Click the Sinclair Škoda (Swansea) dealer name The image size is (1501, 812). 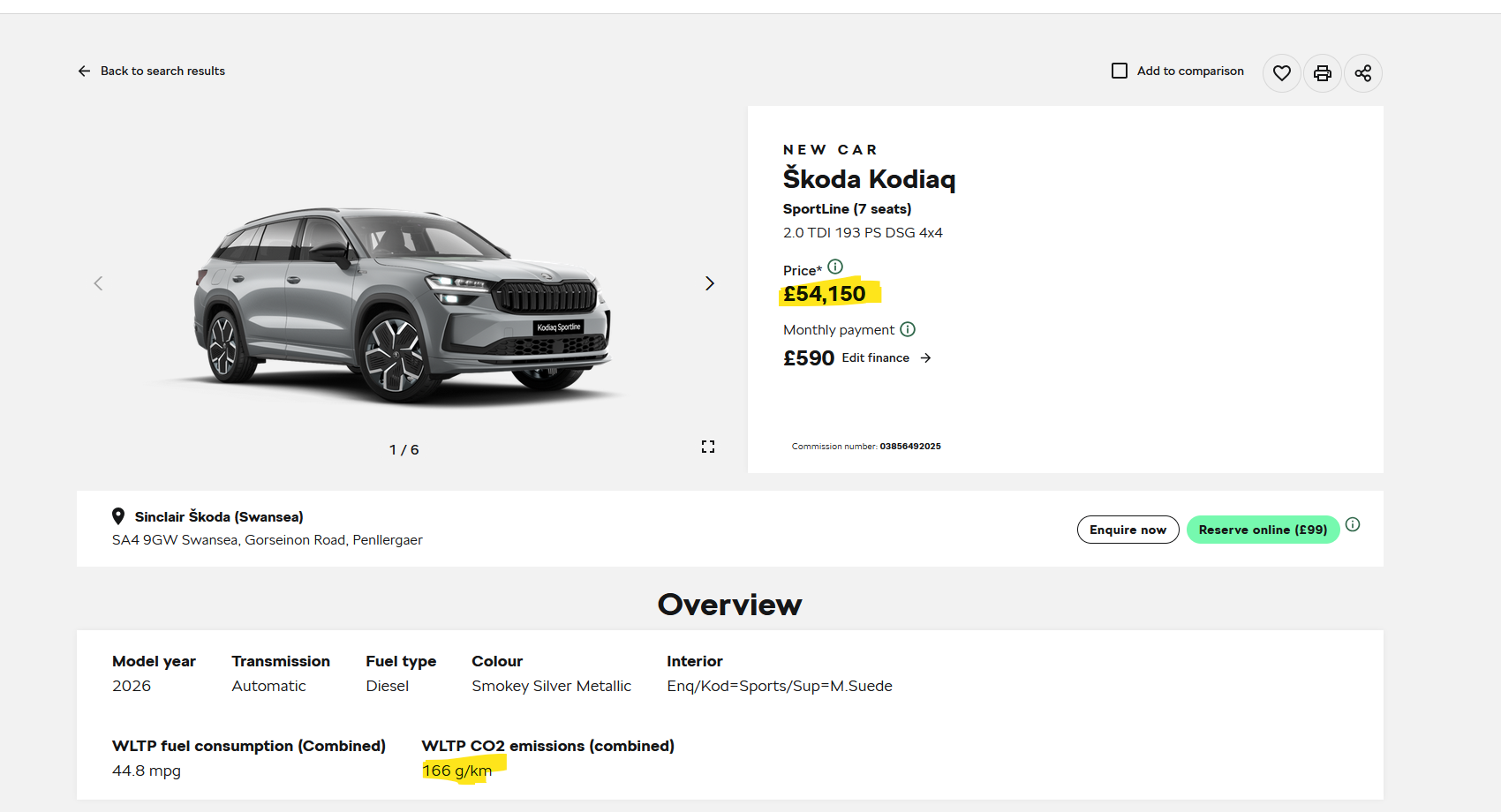click(x=219, y=516)
